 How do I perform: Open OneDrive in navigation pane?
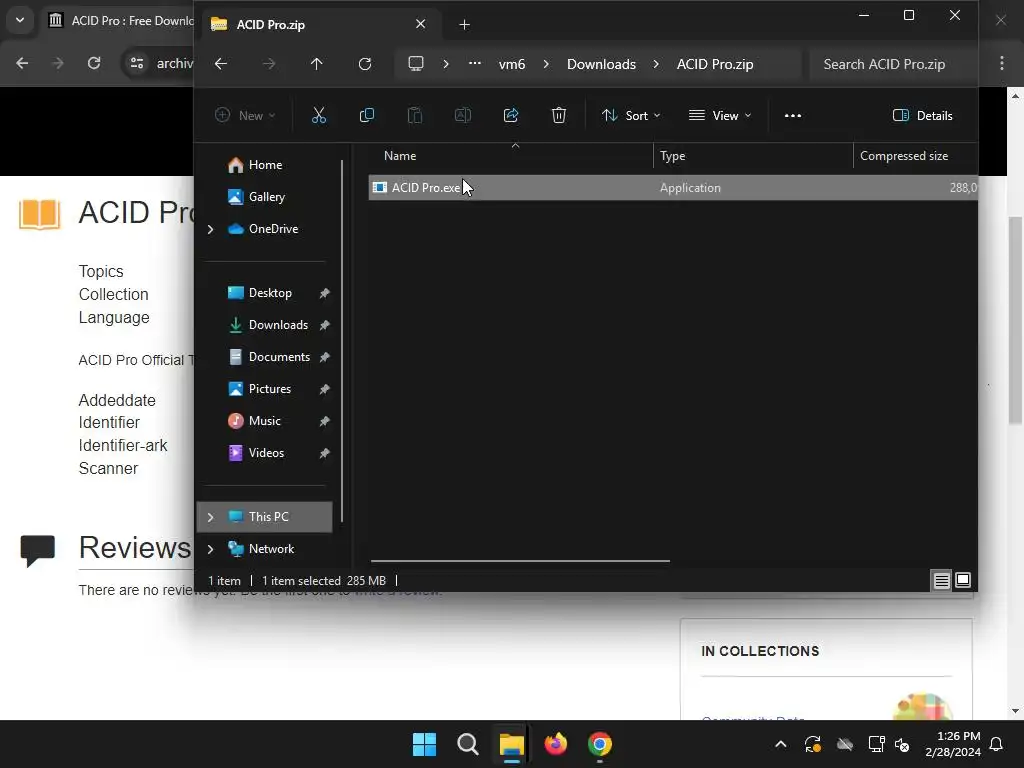click(x=272, y=229)
